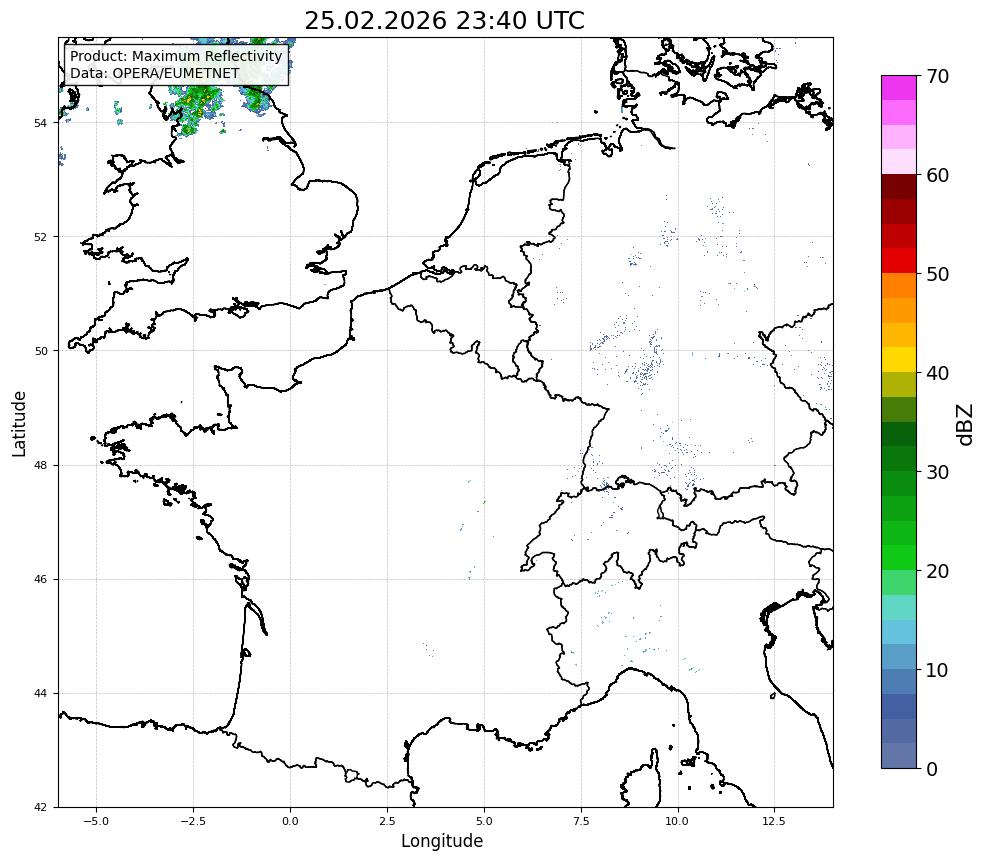Screen dimensions: 985x860
Task: Click the longitude tick label '10.0'
Action: [x=678, y=821]
